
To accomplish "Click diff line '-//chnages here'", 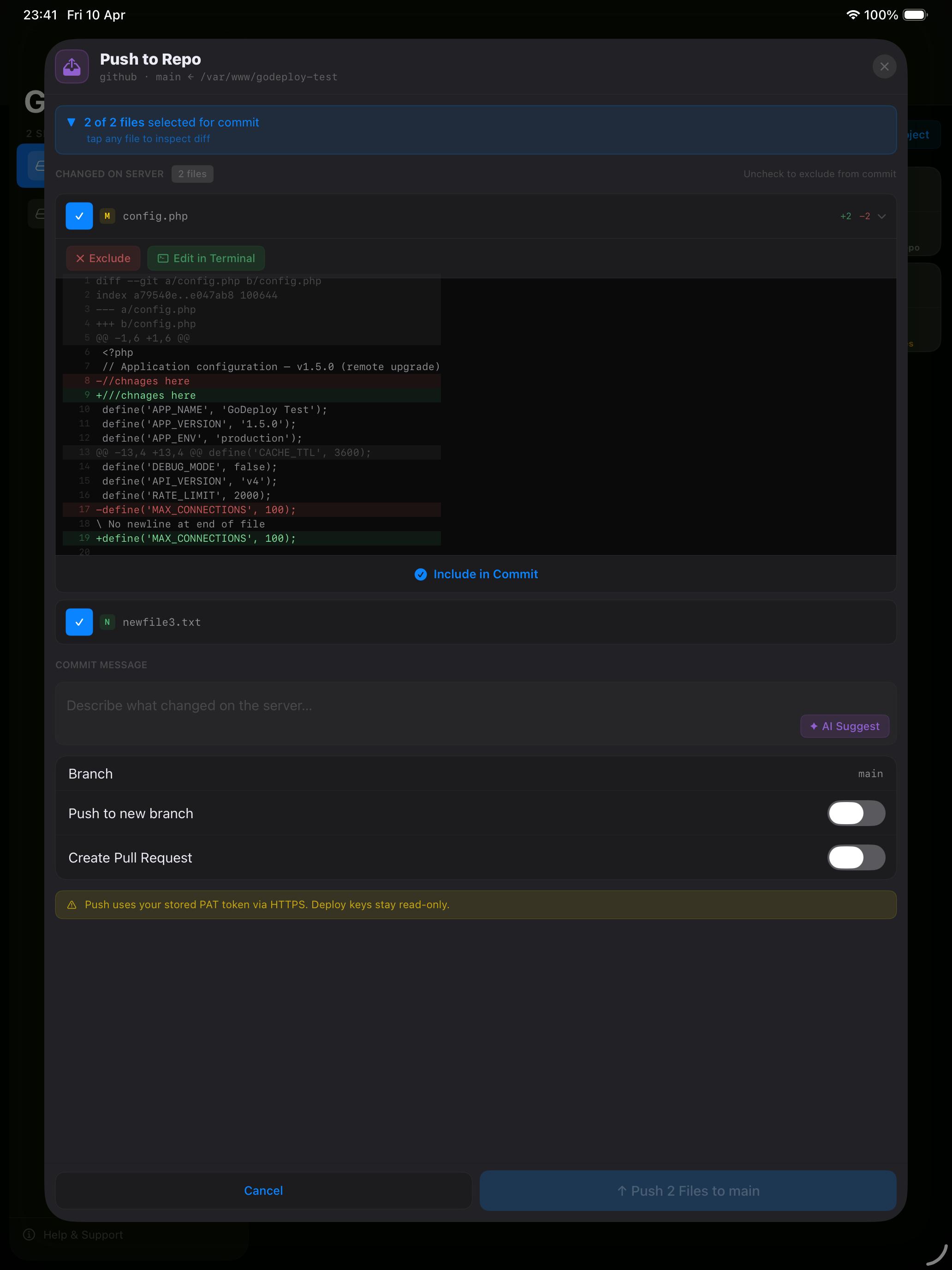I will click(x=252, y=381).
